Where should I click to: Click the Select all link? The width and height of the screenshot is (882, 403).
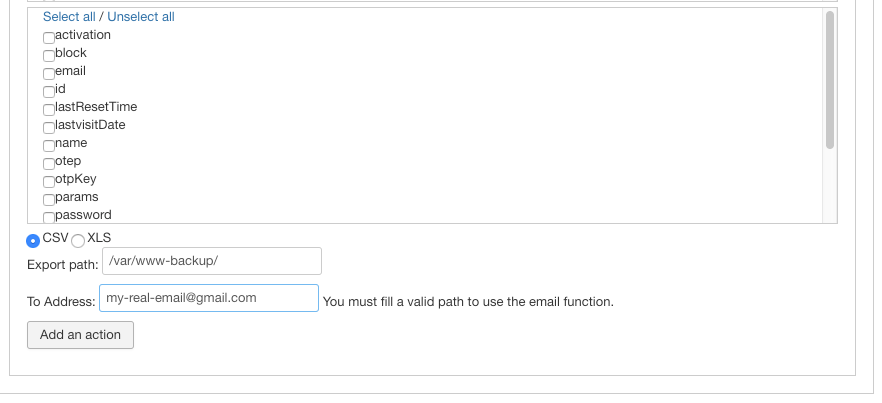69,17
